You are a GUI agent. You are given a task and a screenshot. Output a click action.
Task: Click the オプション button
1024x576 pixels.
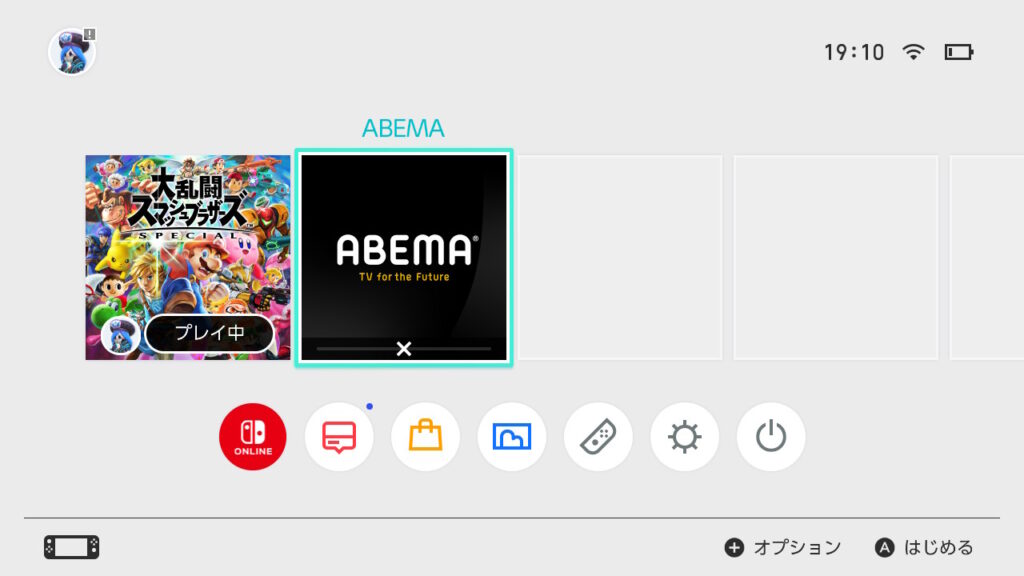point(783,547)
